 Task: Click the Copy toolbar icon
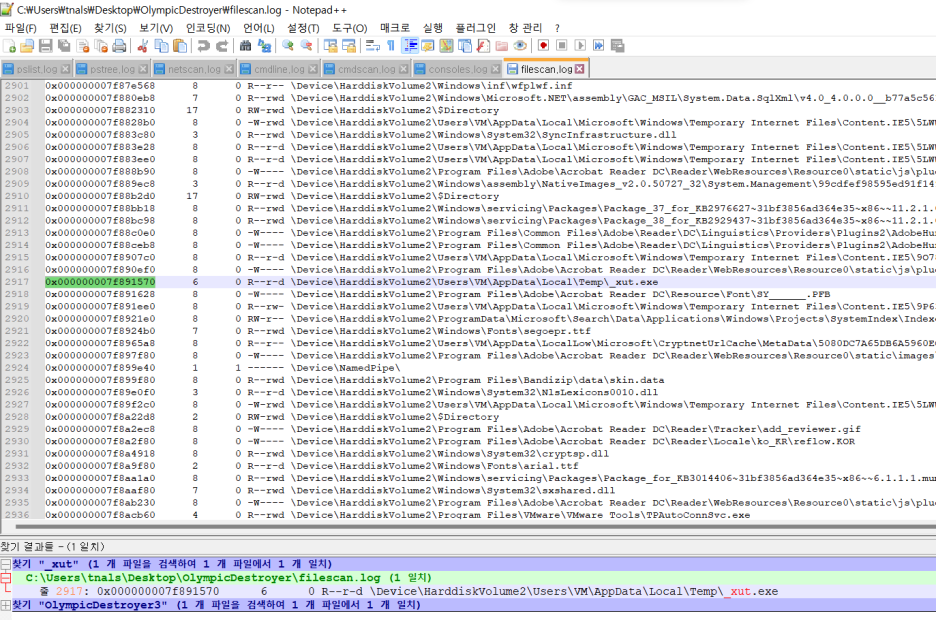click(x=161, y=46)
